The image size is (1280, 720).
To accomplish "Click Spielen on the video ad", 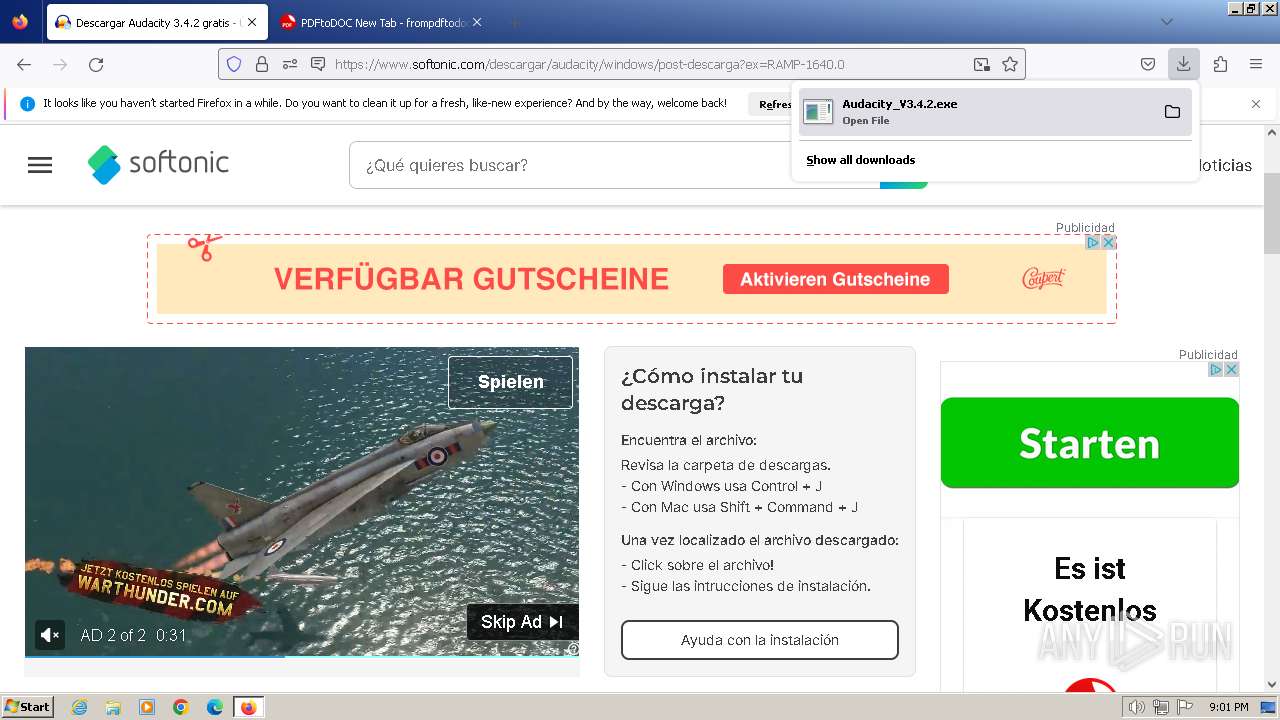I will coord(510,382).
